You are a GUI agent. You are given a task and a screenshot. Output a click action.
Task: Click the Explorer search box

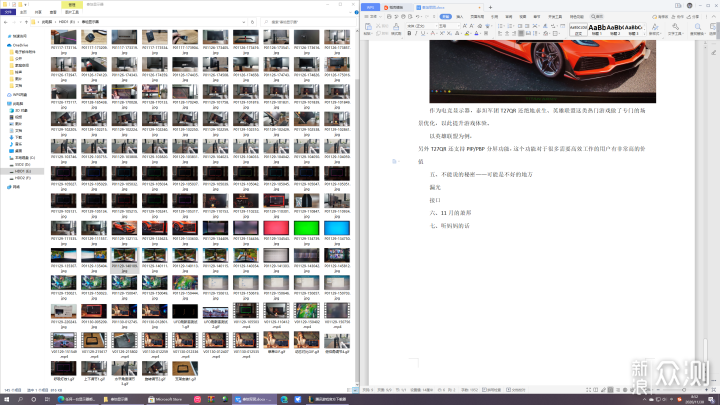tap(308, 22)
